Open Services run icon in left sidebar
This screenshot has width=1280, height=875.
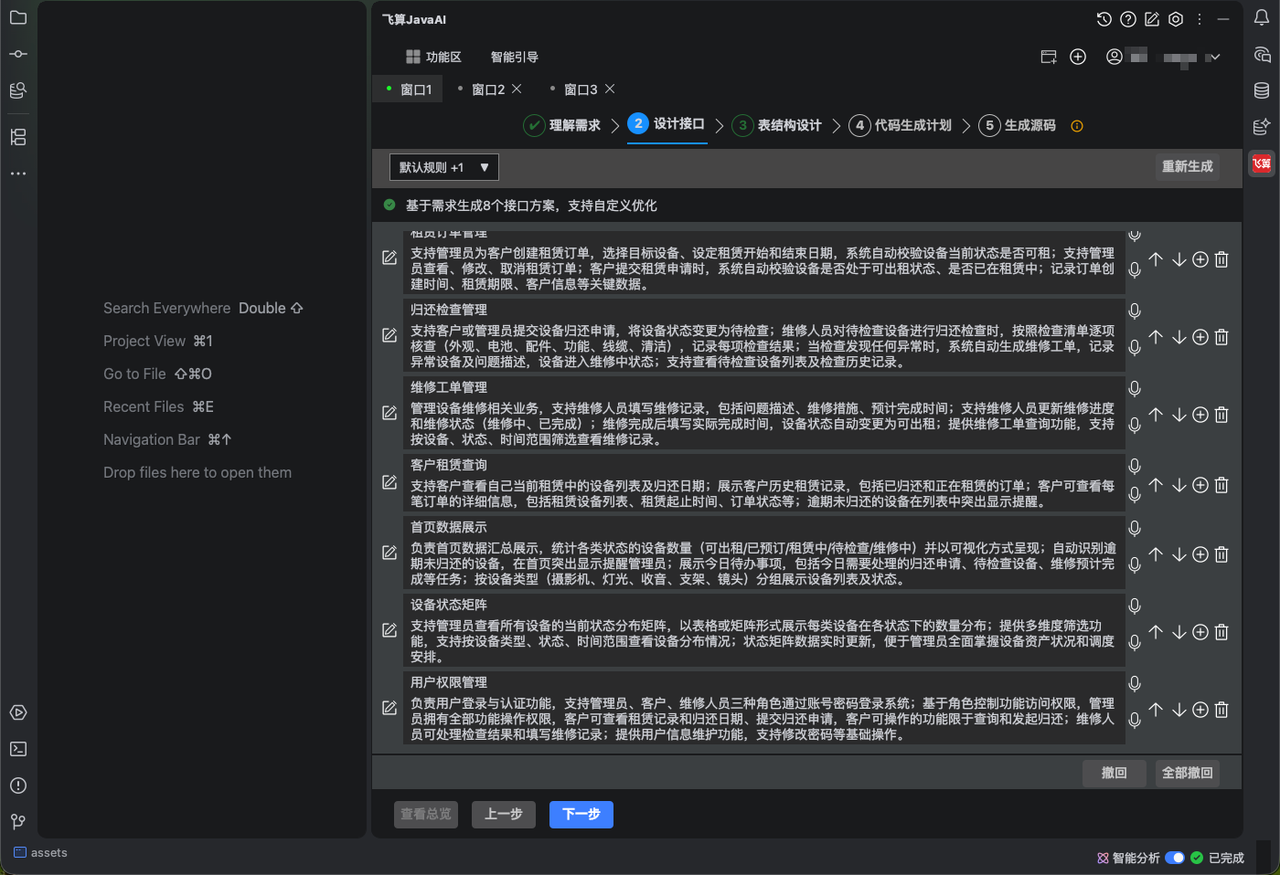18,713
